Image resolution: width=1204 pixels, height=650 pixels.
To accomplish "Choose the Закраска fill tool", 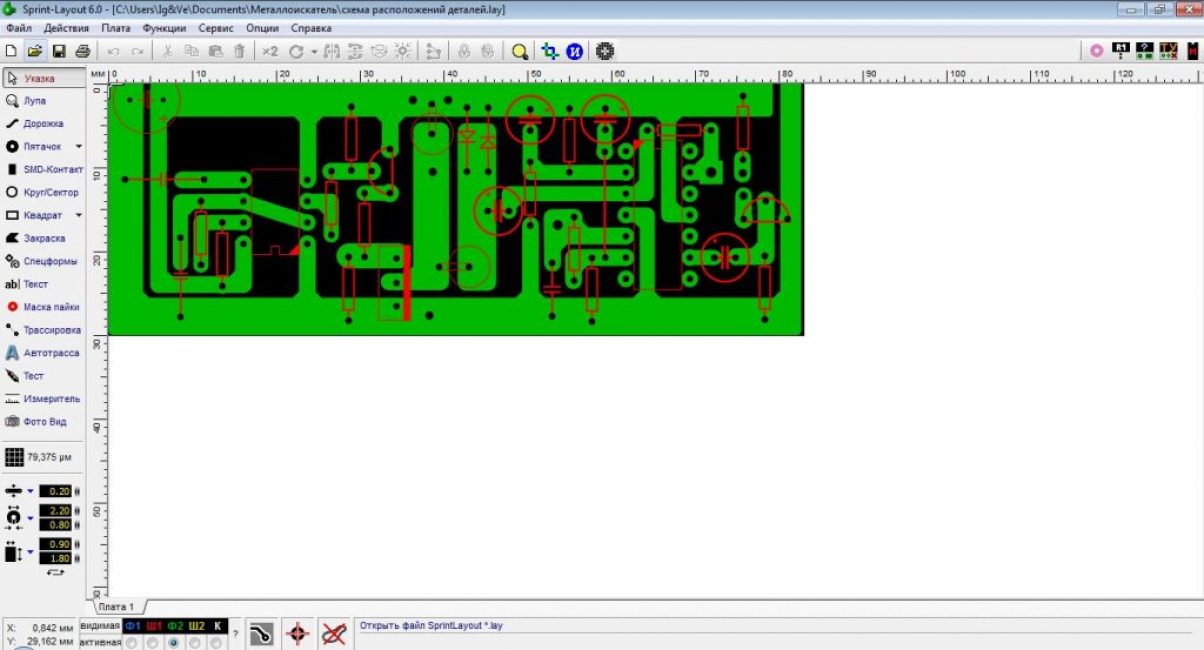I will pos(43,239).
